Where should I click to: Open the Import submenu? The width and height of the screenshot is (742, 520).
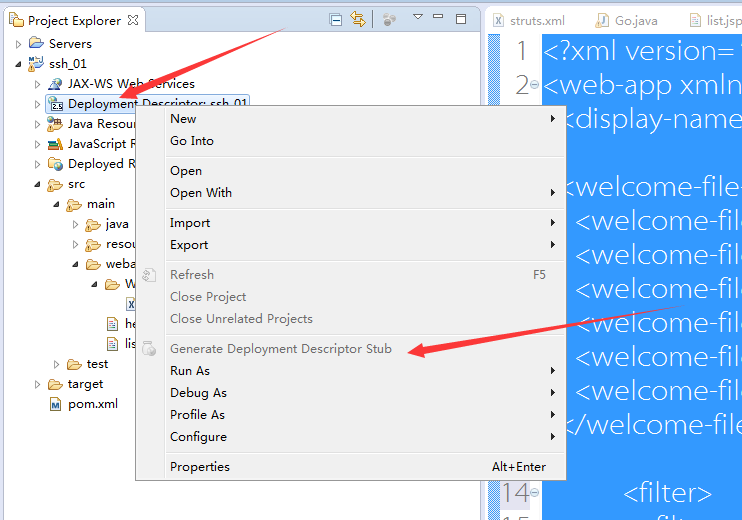point(365,223)
